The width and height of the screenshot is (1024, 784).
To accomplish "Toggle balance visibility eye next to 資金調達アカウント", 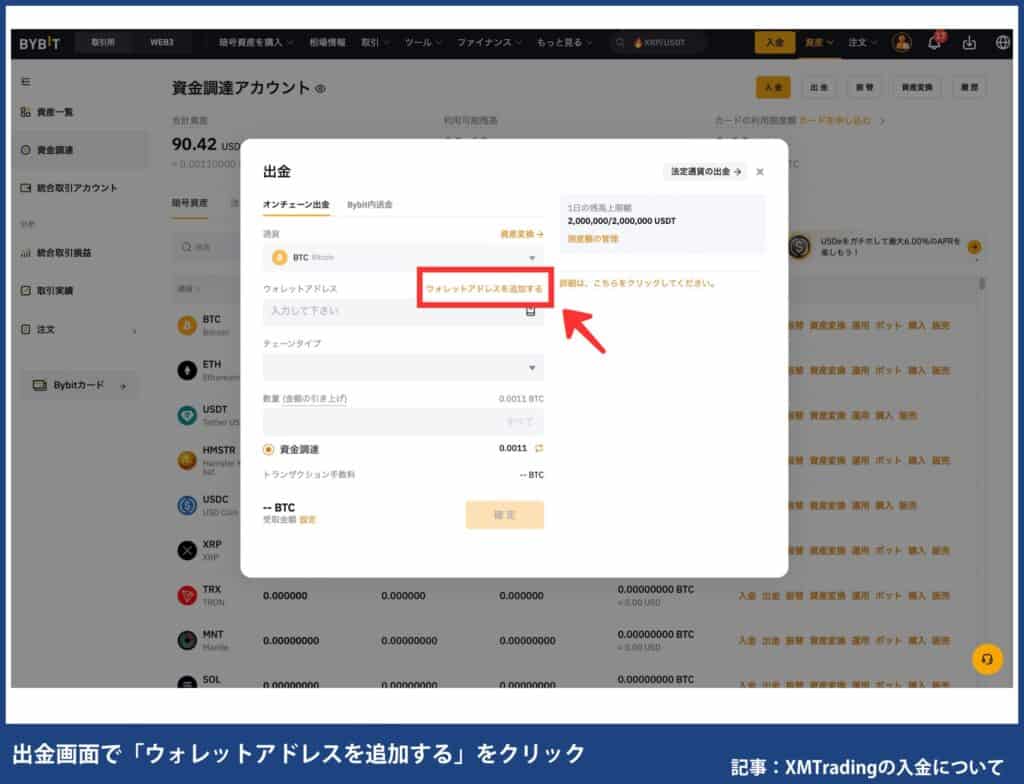I will [321, 89].
